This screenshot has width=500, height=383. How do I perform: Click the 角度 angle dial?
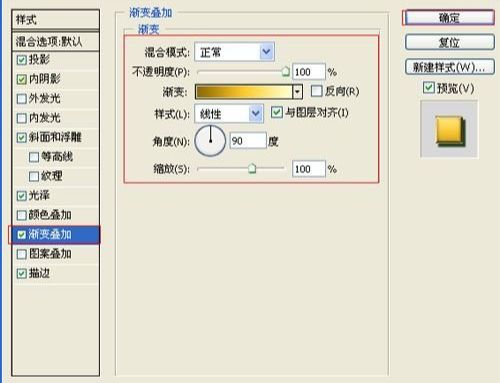pyautogui.click(x=210, y=141)
